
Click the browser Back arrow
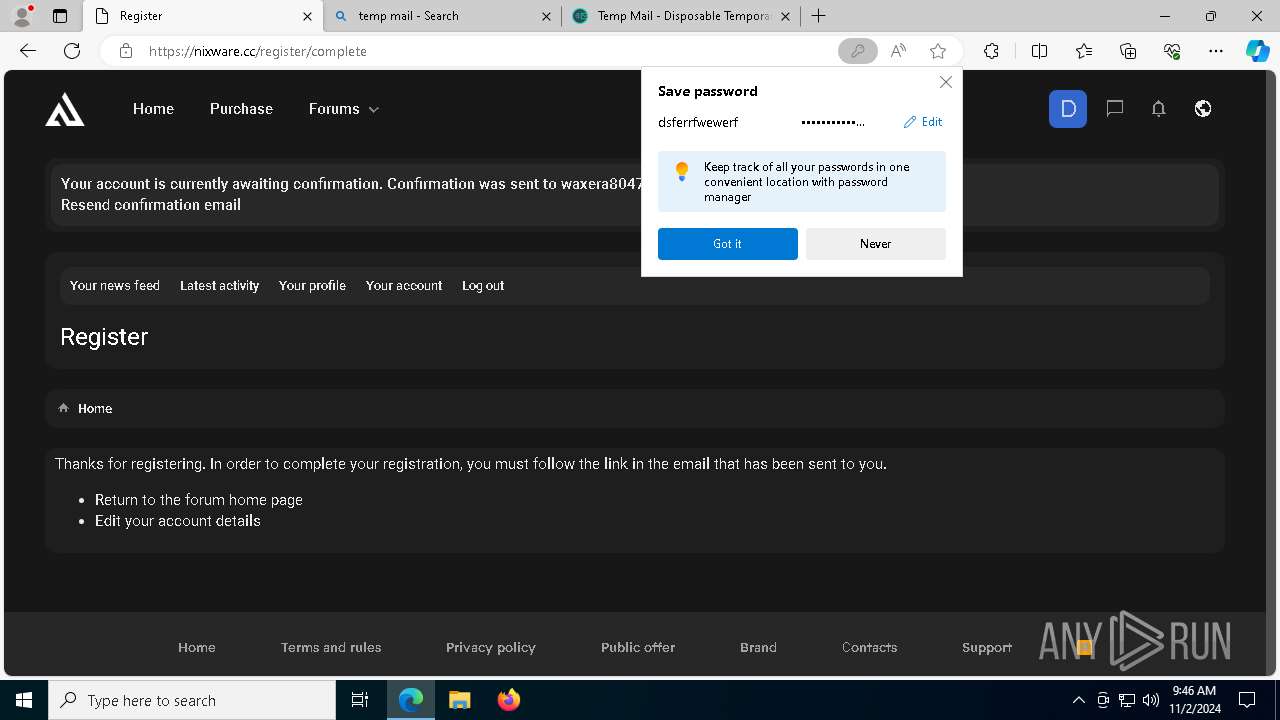click(x=28, y=51)
